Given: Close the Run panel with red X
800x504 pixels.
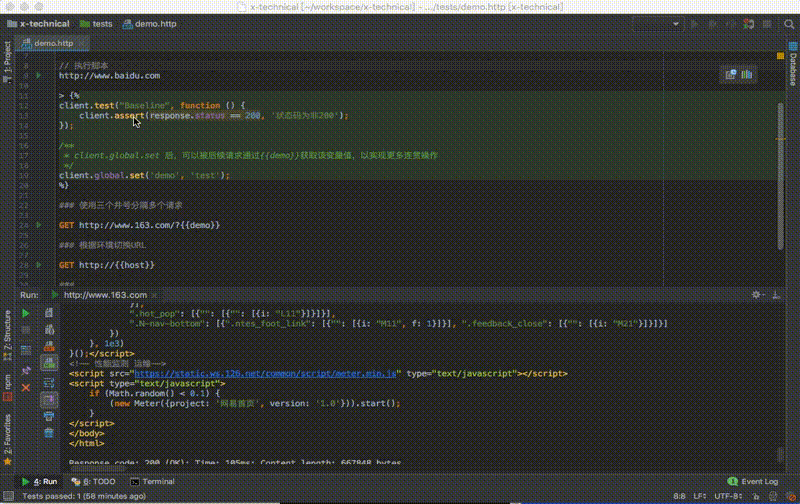Looking at the screenshot, I should click(26, 388).
